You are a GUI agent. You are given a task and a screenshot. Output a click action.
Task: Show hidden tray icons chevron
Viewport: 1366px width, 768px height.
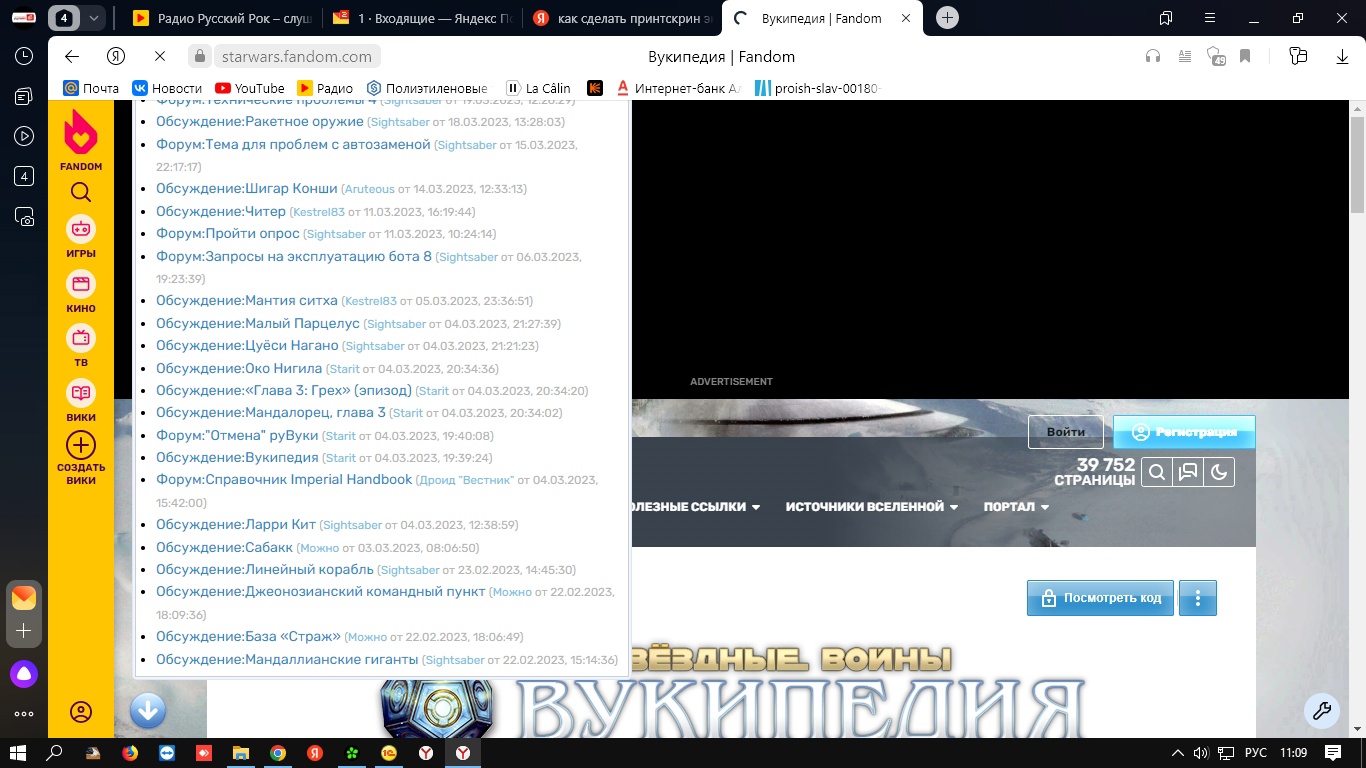point(1178,753)
